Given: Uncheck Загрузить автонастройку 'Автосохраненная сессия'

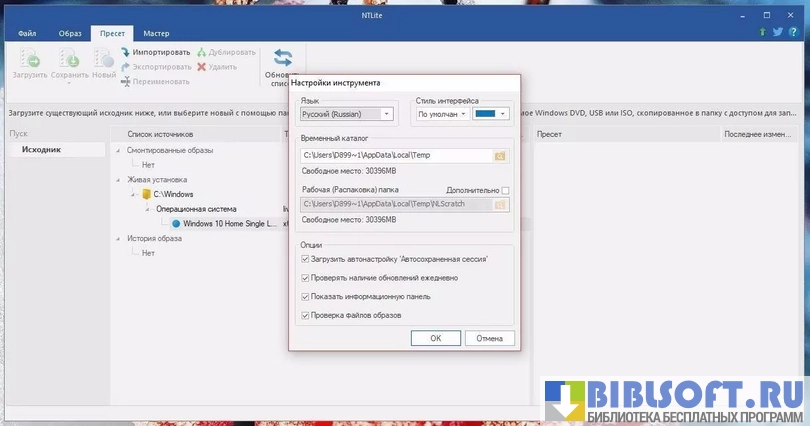Looking at the screenshot, I should [x=306, y=259].
